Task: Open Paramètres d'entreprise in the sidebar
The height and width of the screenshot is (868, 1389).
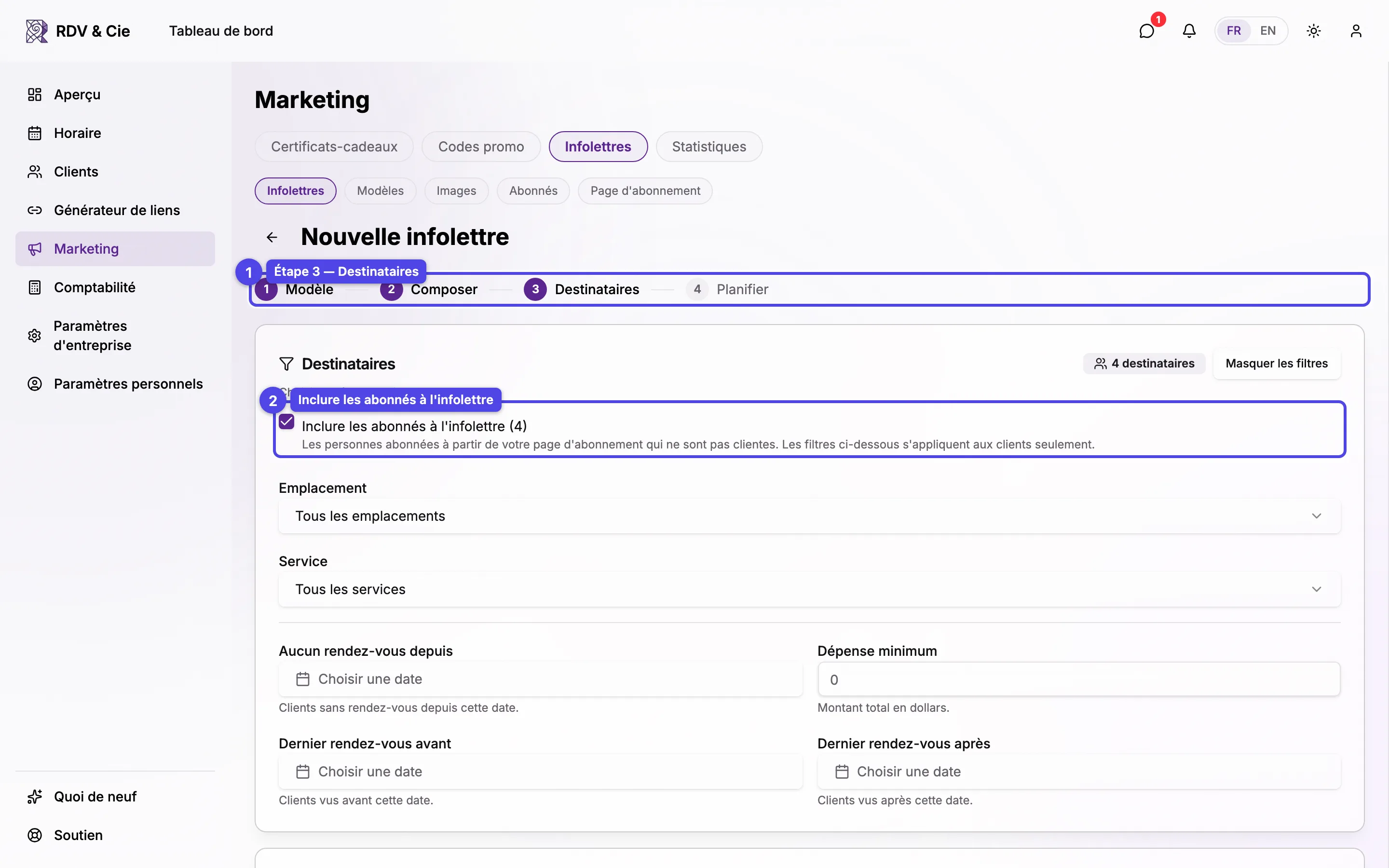Action: [115, 335]
